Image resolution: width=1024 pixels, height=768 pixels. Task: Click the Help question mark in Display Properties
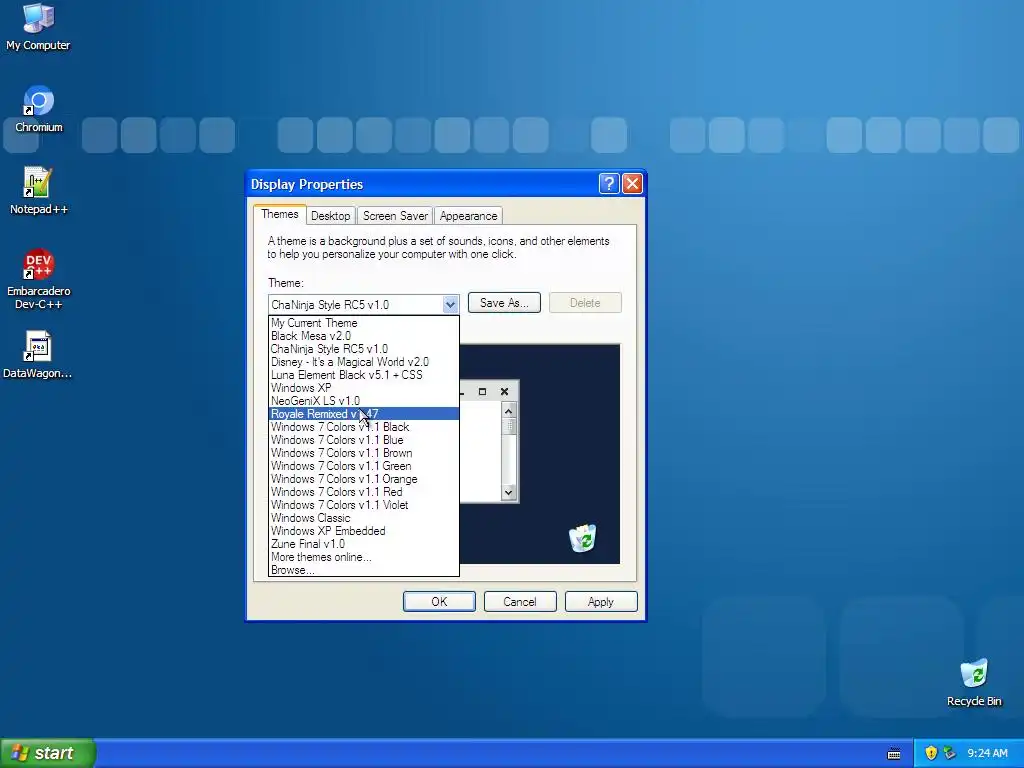coord(609,184)
